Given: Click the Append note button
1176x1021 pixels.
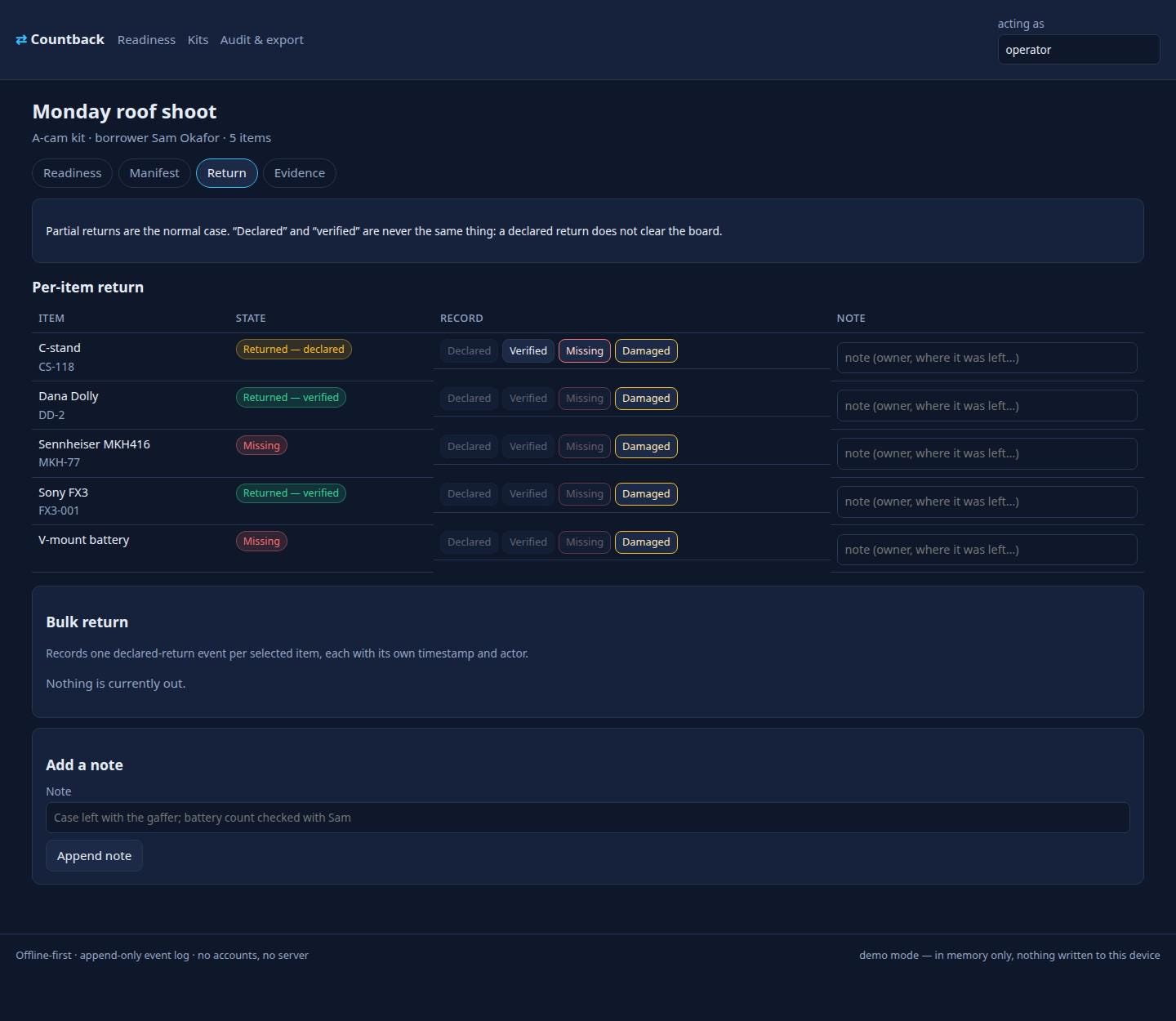Looking at the screenshot, I should tap(94, 856).
